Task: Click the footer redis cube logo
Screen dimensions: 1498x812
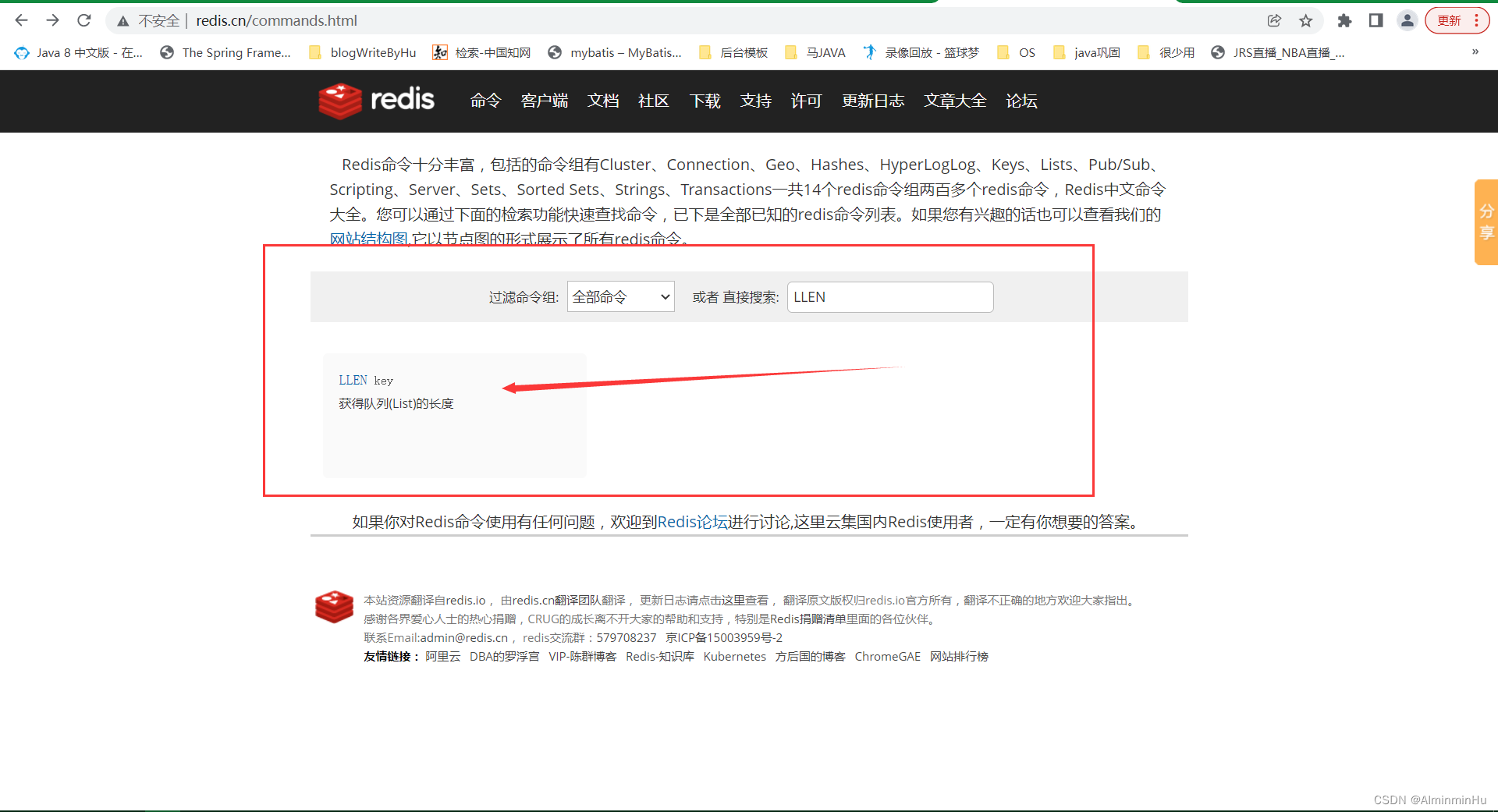Action: [x=334, y=607]
